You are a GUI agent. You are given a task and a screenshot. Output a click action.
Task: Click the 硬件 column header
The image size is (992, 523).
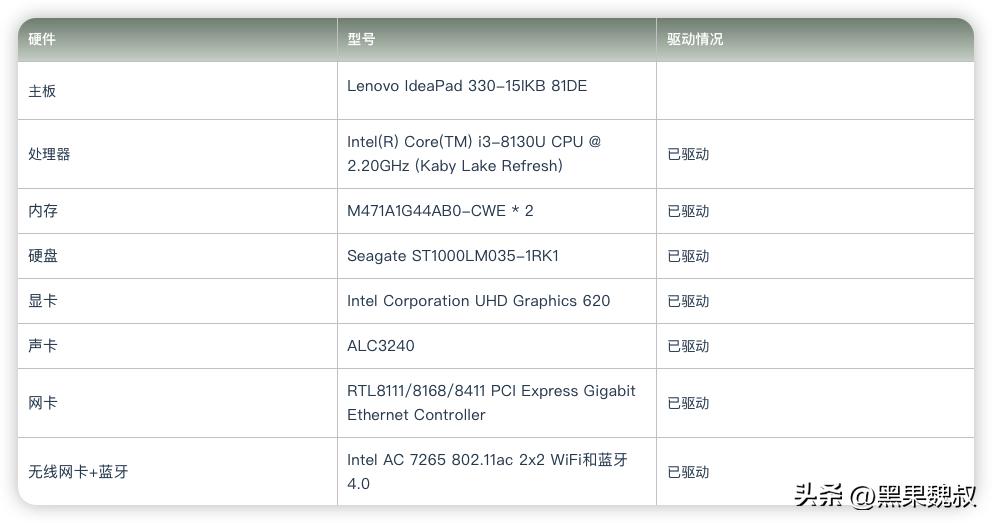tap(42, 39)
